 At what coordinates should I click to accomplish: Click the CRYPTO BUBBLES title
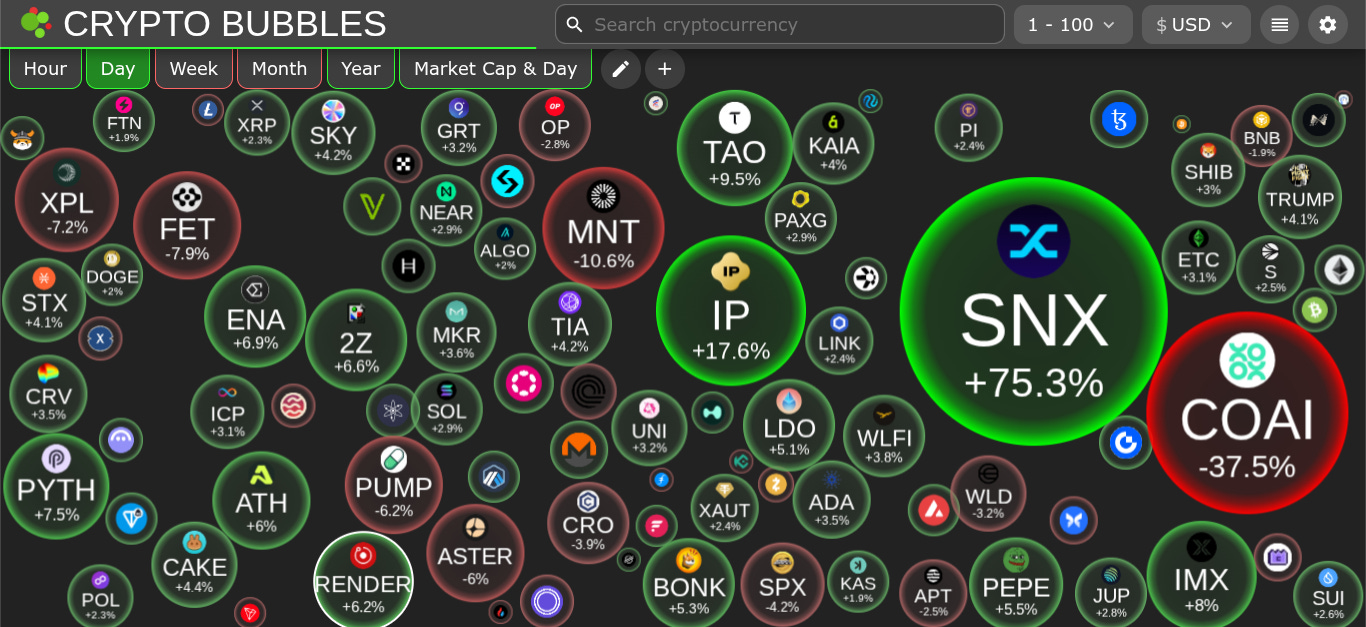pos(225,24)
